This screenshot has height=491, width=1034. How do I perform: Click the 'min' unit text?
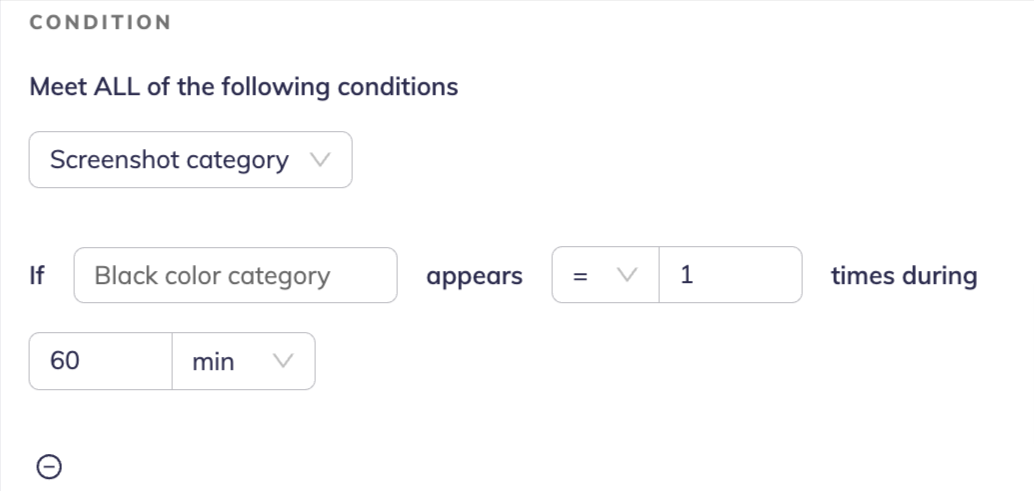[213, 362]
